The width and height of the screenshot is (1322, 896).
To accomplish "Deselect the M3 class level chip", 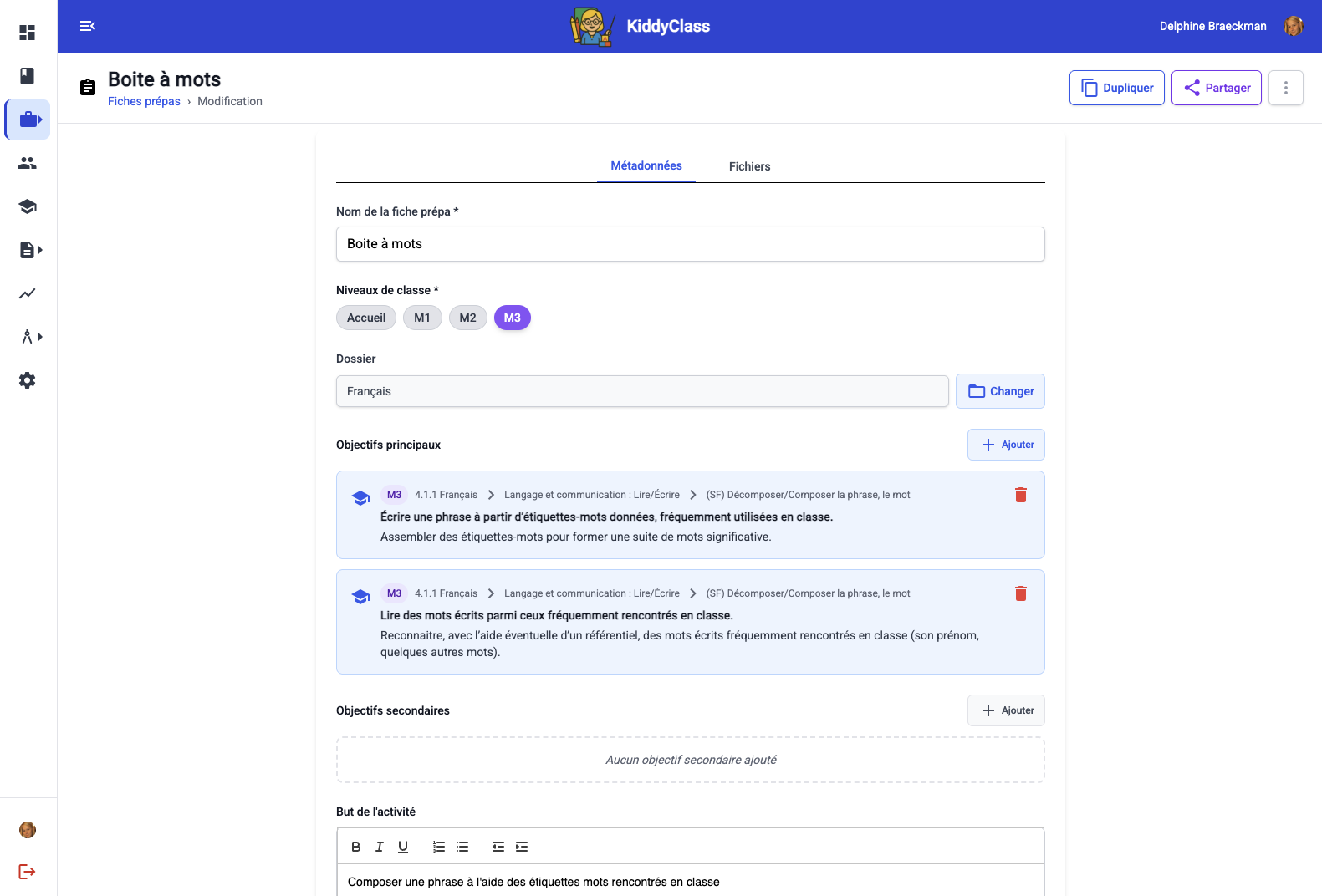I will (512, 318).
